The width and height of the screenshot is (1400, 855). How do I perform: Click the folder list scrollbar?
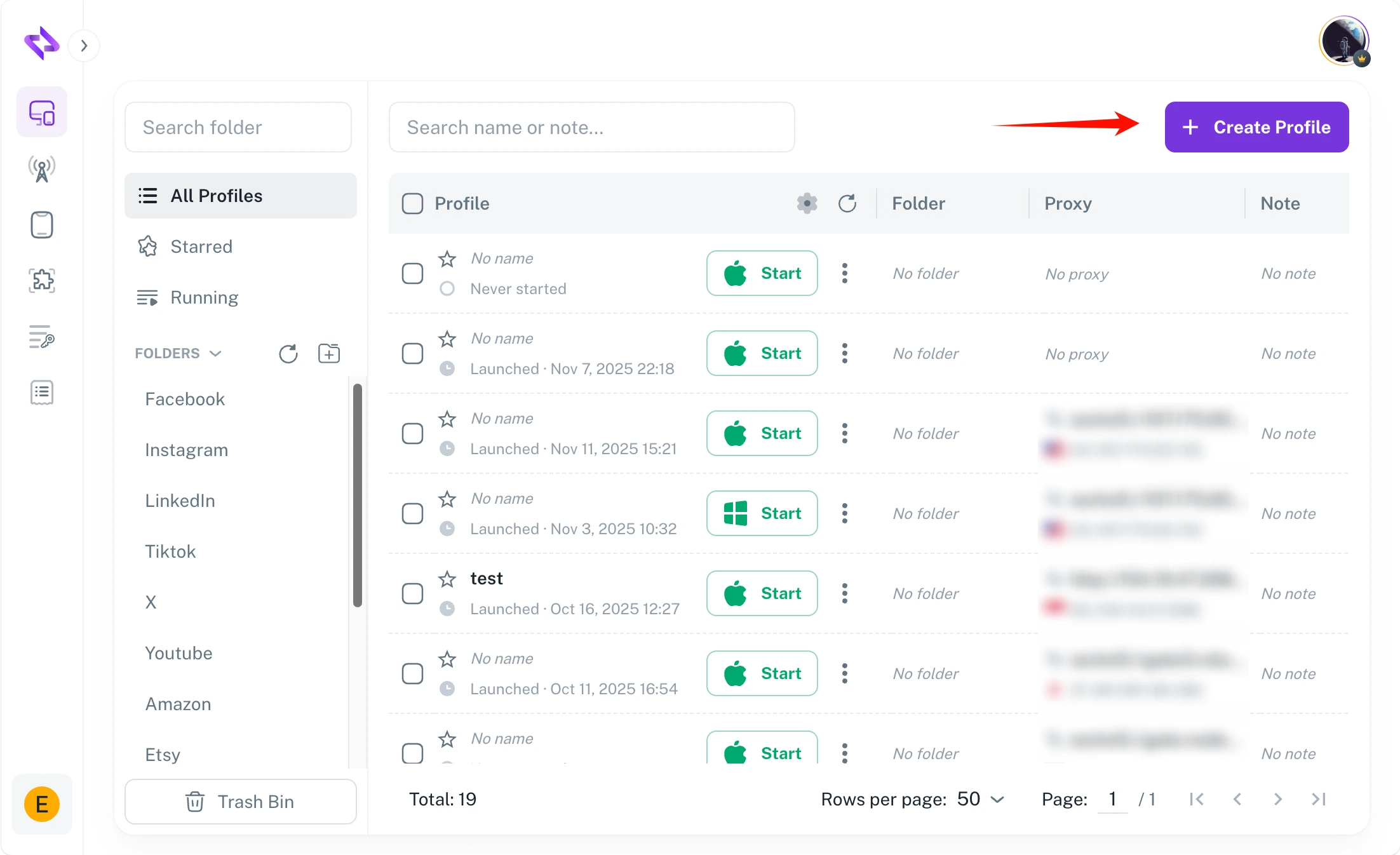(358, 495)
